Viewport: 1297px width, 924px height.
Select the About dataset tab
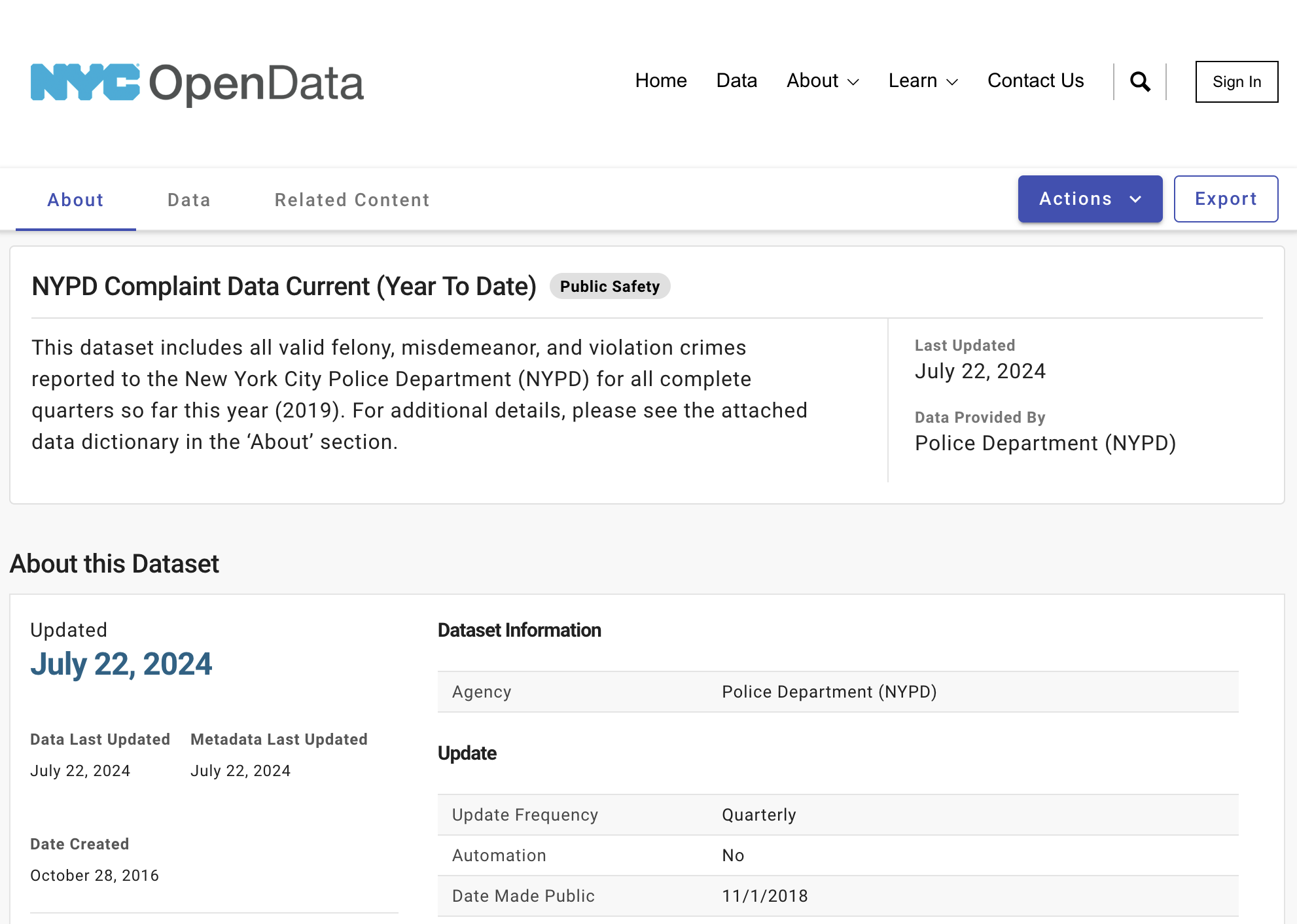tap(75, 200)
